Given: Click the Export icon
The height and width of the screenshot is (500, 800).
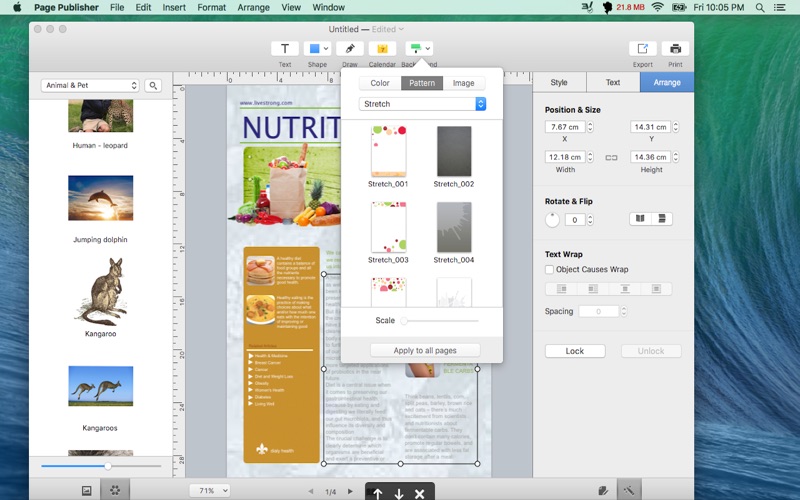Looking at the screenshot, I should tap(642, 48).
